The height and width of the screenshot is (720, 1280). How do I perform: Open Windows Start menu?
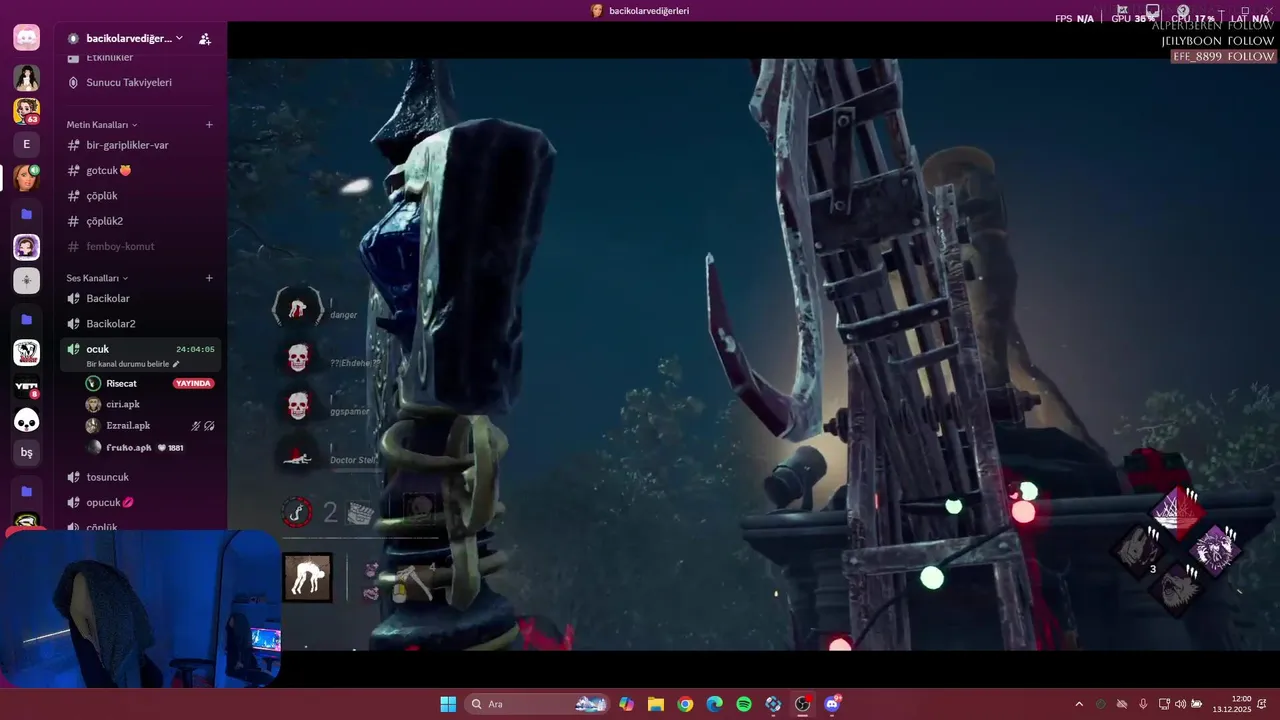(x=448, y=704)
